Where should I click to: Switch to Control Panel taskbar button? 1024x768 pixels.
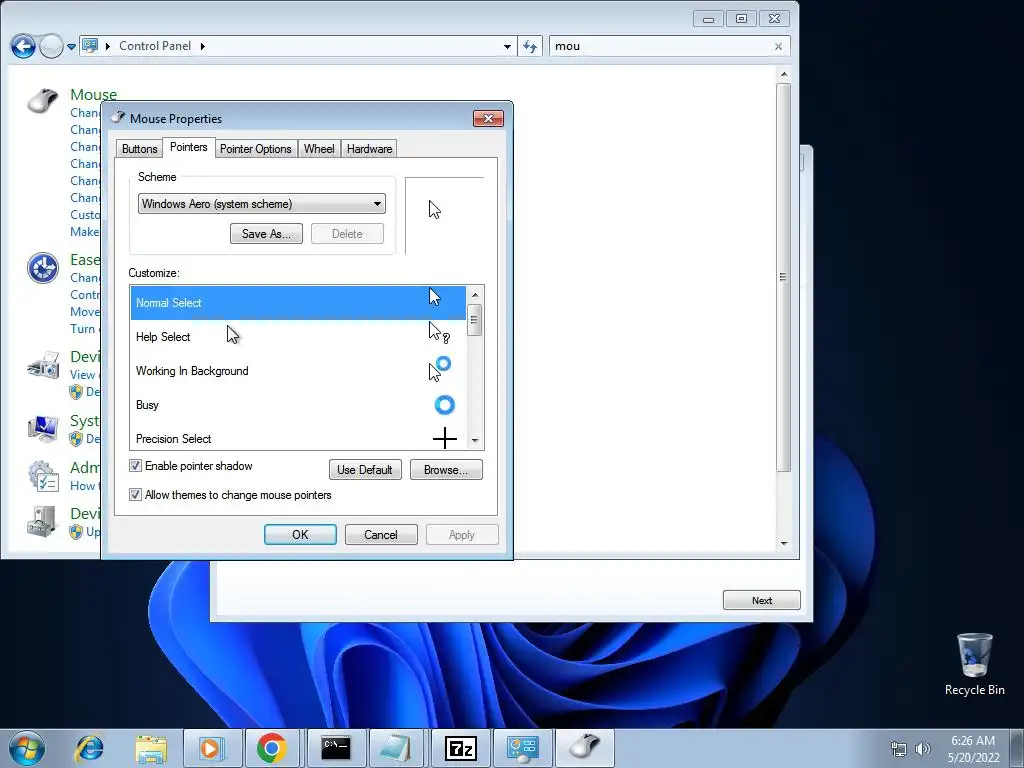point(522,748)
